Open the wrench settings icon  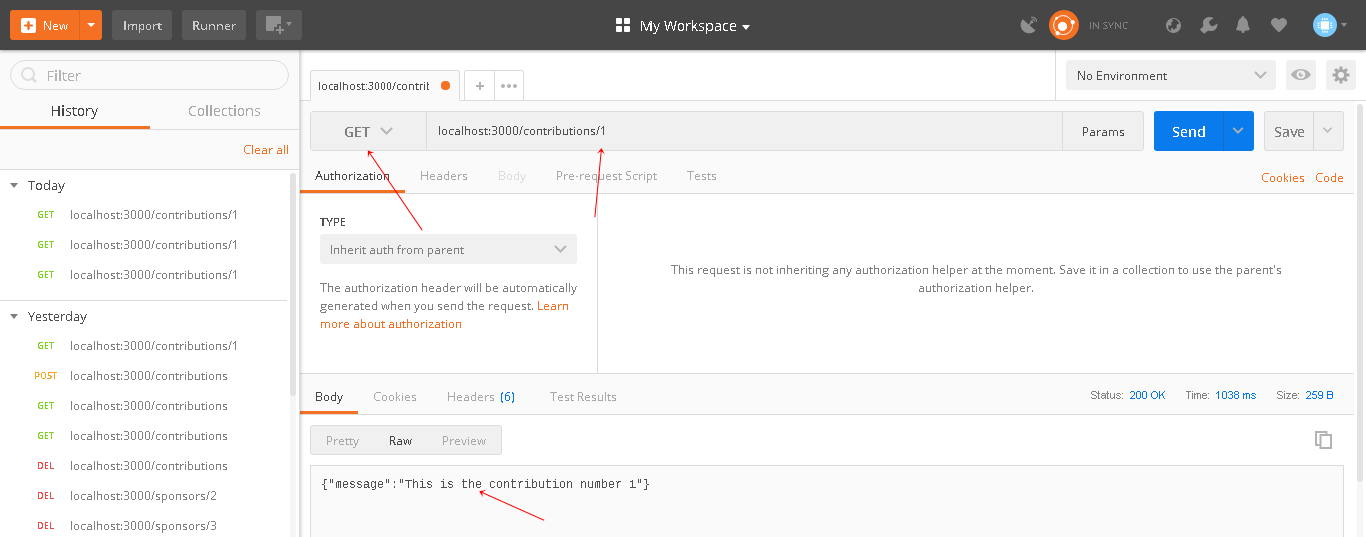[x=1209, y=25]
